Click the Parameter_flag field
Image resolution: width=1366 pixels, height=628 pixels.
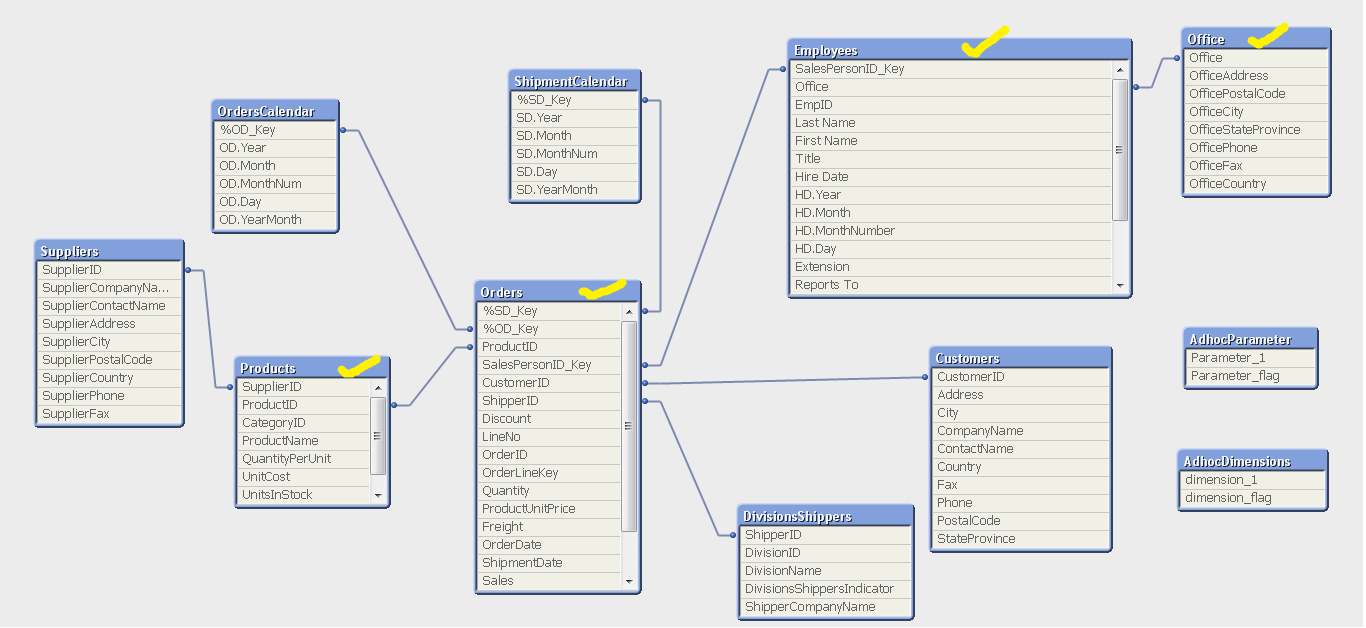[x=1250, y=375]
